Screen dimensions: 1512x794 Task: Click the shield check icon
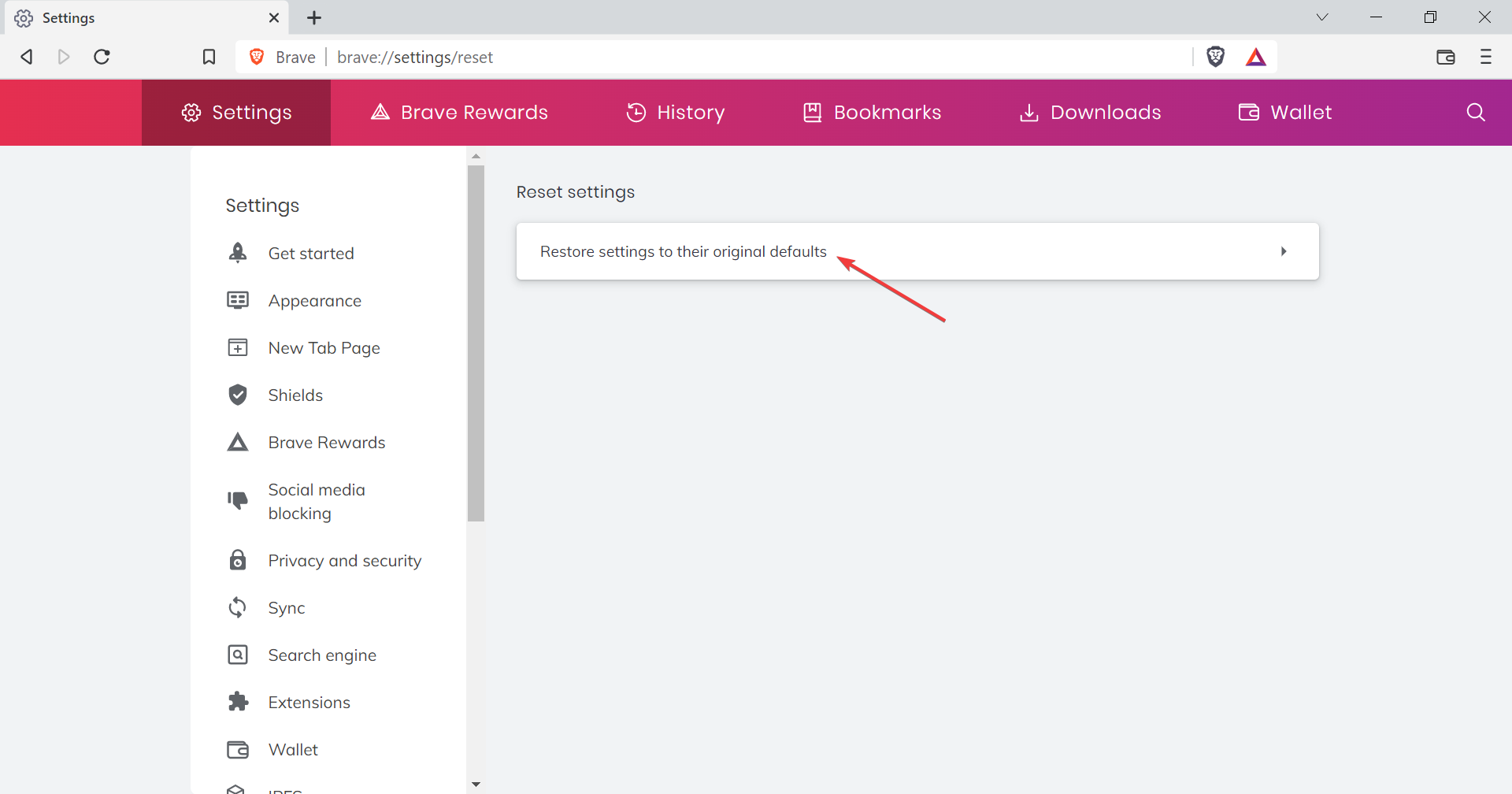tap(238, 395)
